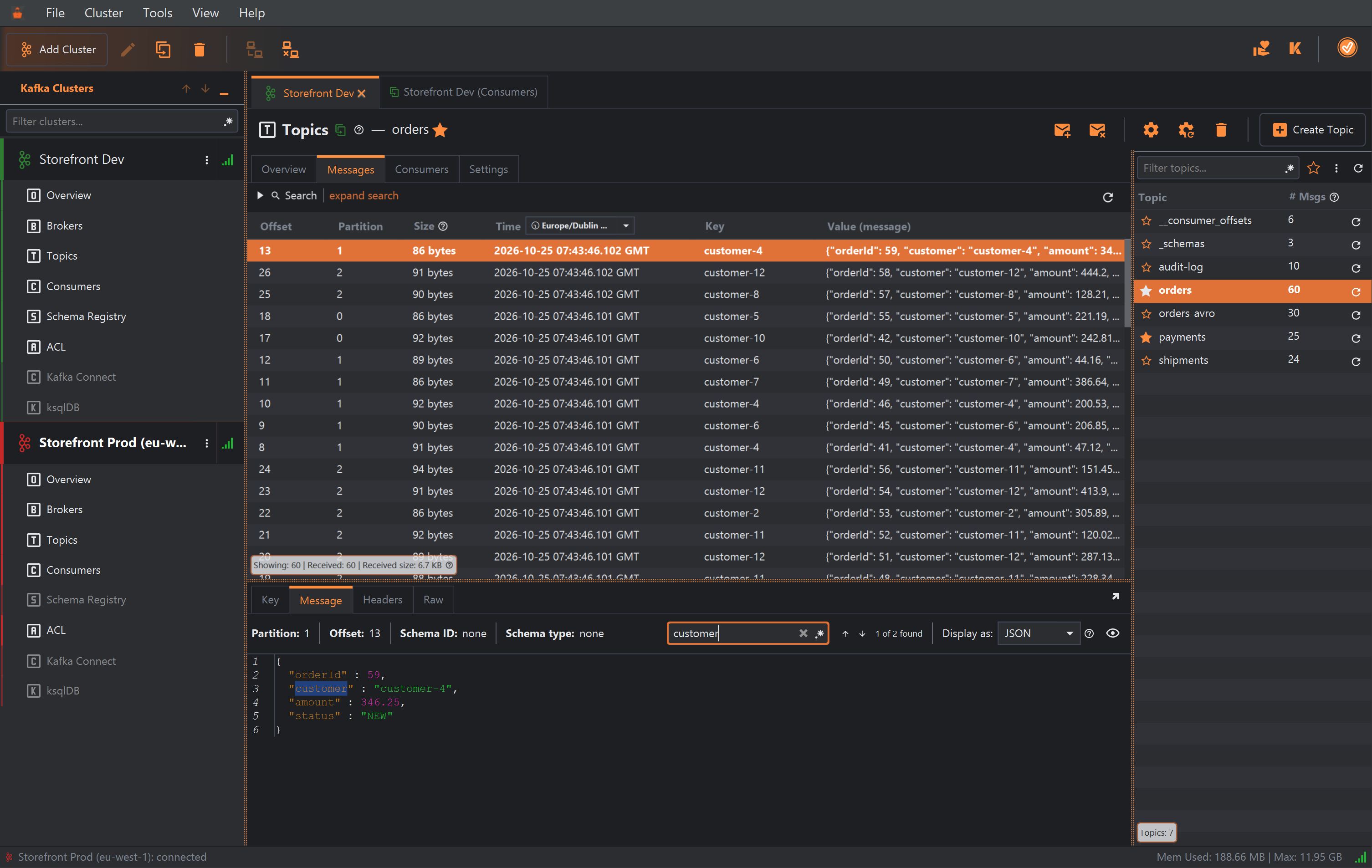Click the connect cluster icon

pyautogui.click(x=254, y=50)
